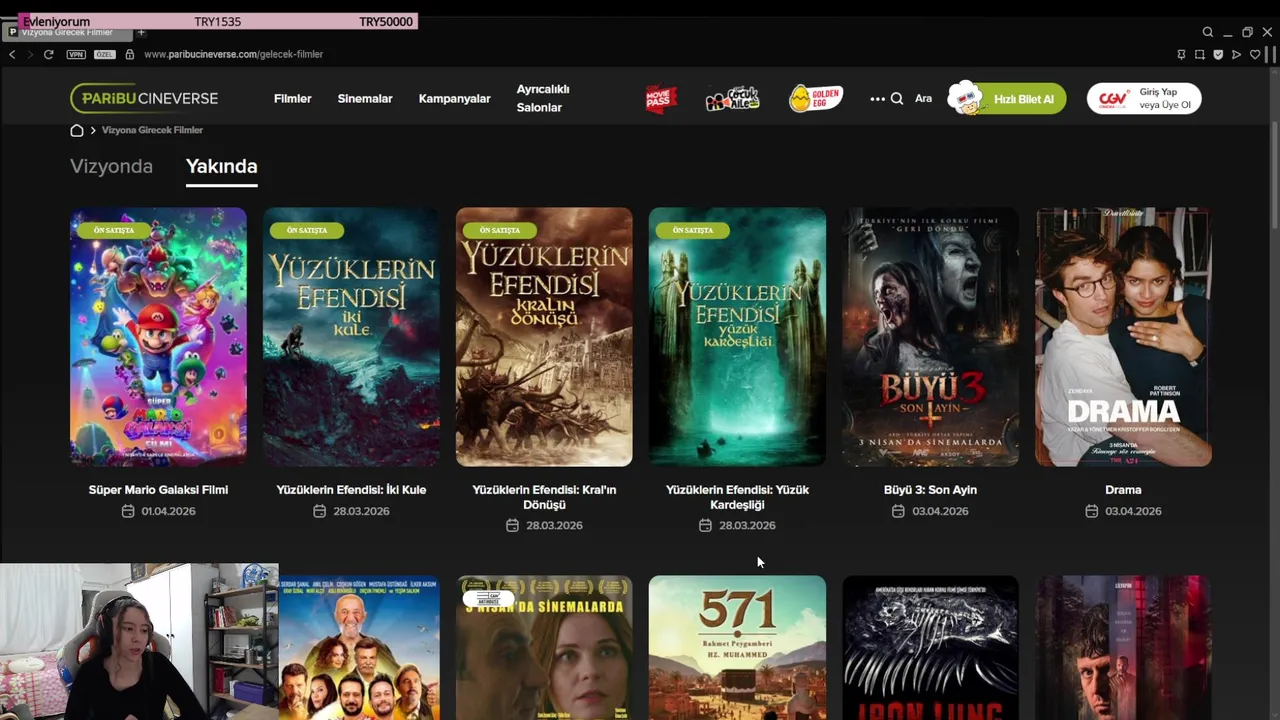Click the search magnifier icon next to Ara
This screenshot has height=720, width=1280.
[897, 99]
